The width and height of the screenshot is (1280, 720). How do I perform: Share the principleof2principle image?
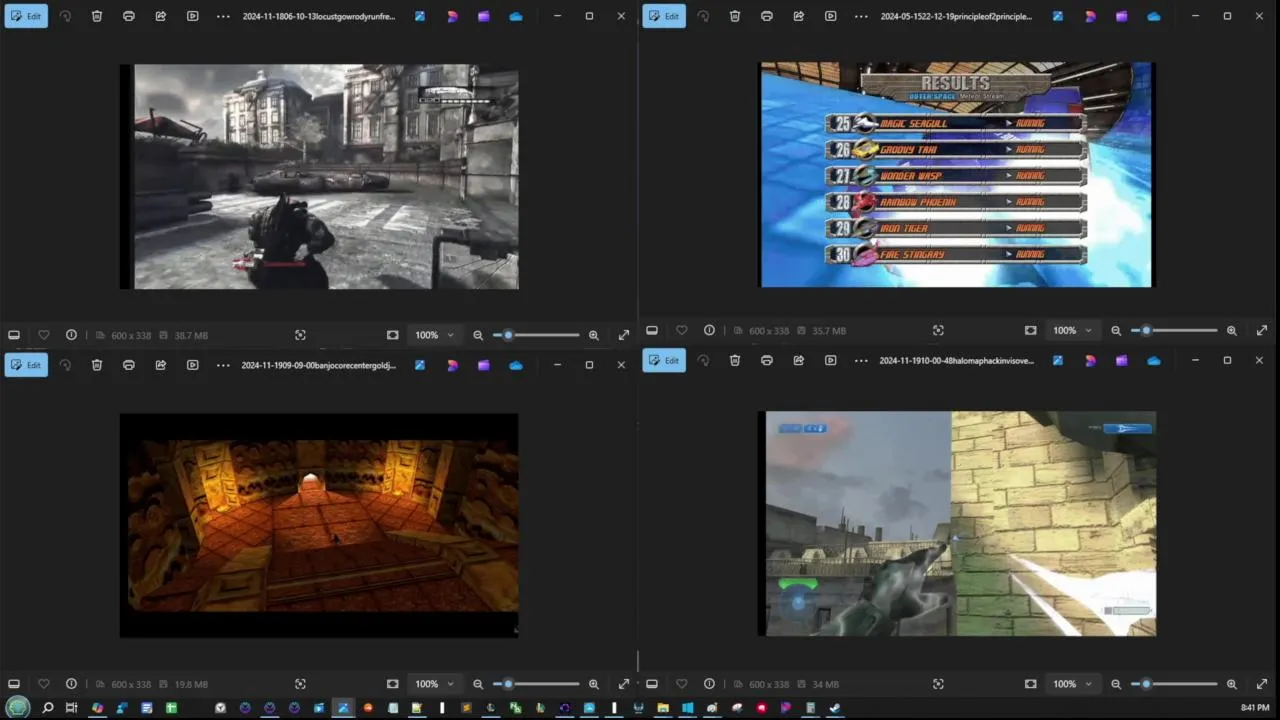pos(799,16)
